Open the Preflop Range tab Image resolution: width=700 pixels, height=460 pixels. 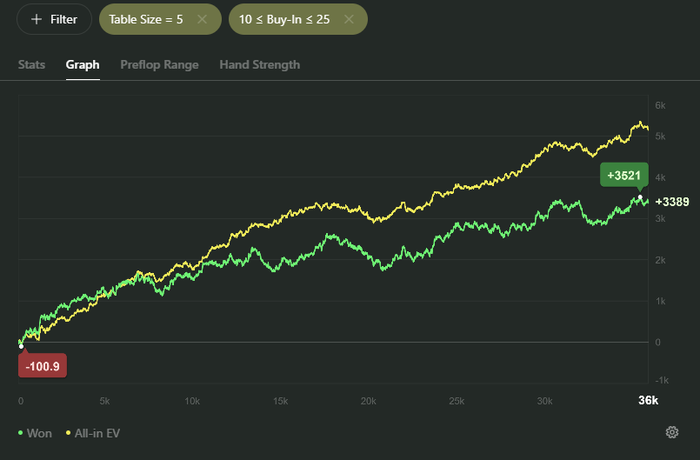tap(159, 65)
